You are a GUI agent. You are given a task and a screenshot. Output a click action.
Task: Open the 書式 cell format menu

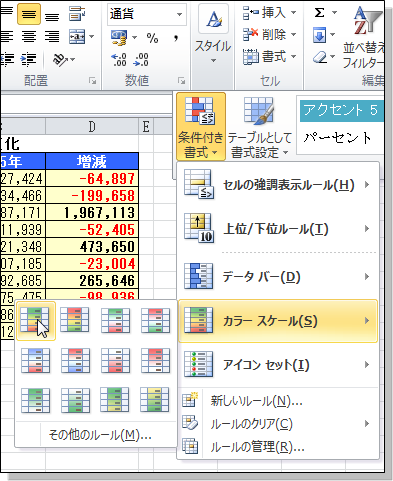click(269, 56)
